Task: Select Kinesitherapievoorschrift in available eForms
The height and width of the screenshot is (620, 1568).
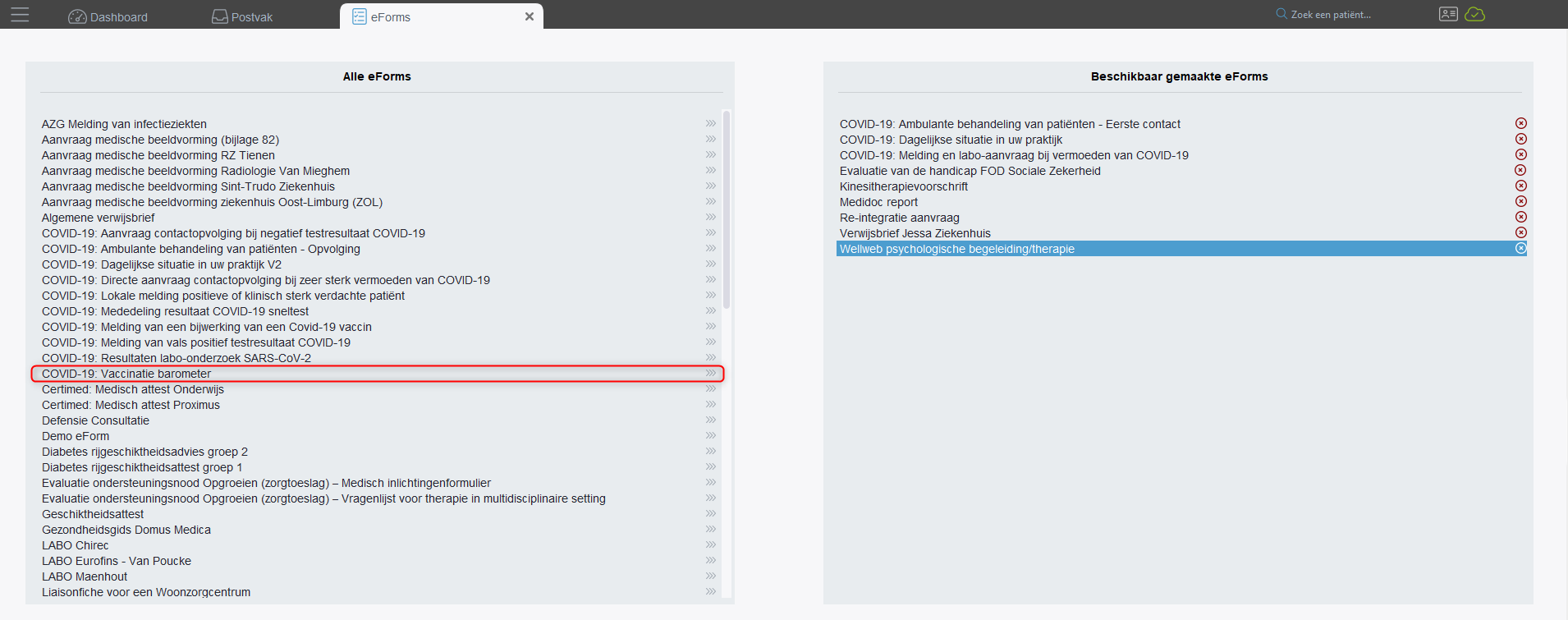Action: 1181,186
